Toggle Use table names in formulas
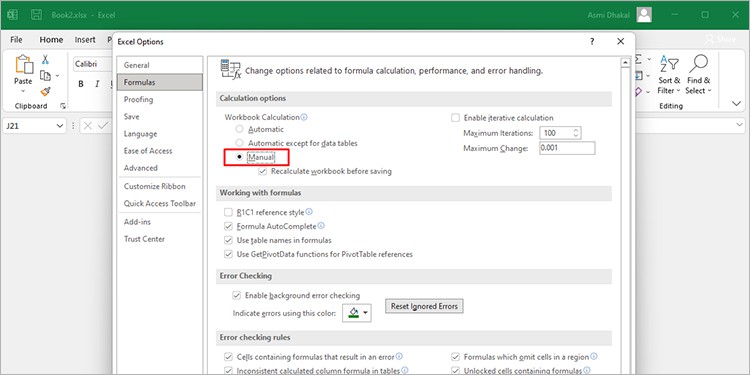 [x=228, y=240]
